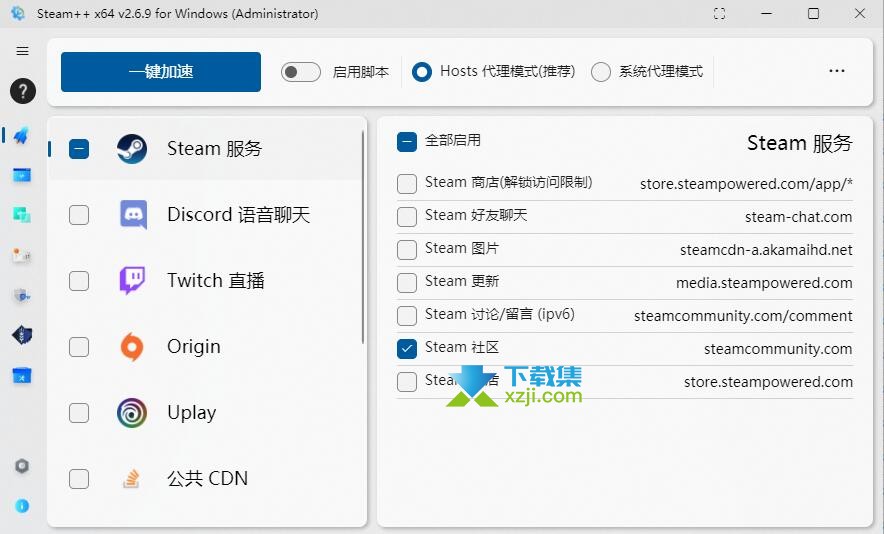The height and width of the screenshot is (534, 884).
Task: Select the rocket acceleration sidebar icon
Action: [x=22, y=135]
